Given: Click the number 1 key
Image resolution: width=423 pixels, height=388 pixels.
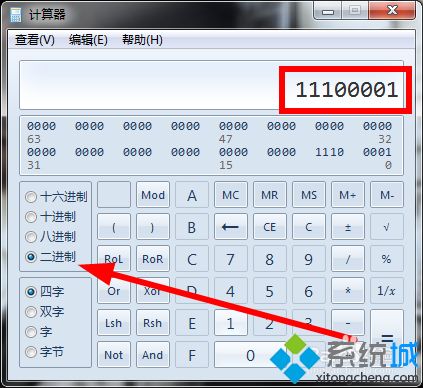Looking at the screenshot, I should click(231, 323).
